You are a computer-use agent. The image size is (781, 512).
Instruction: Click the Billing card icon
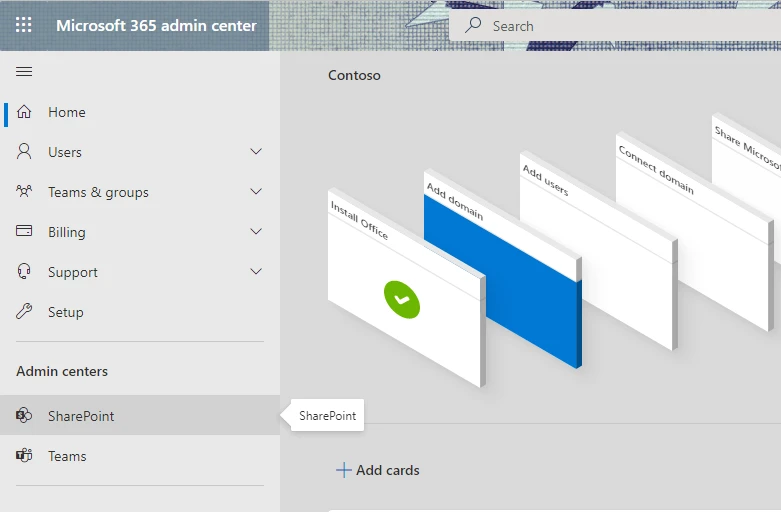(x=24, y=231)
